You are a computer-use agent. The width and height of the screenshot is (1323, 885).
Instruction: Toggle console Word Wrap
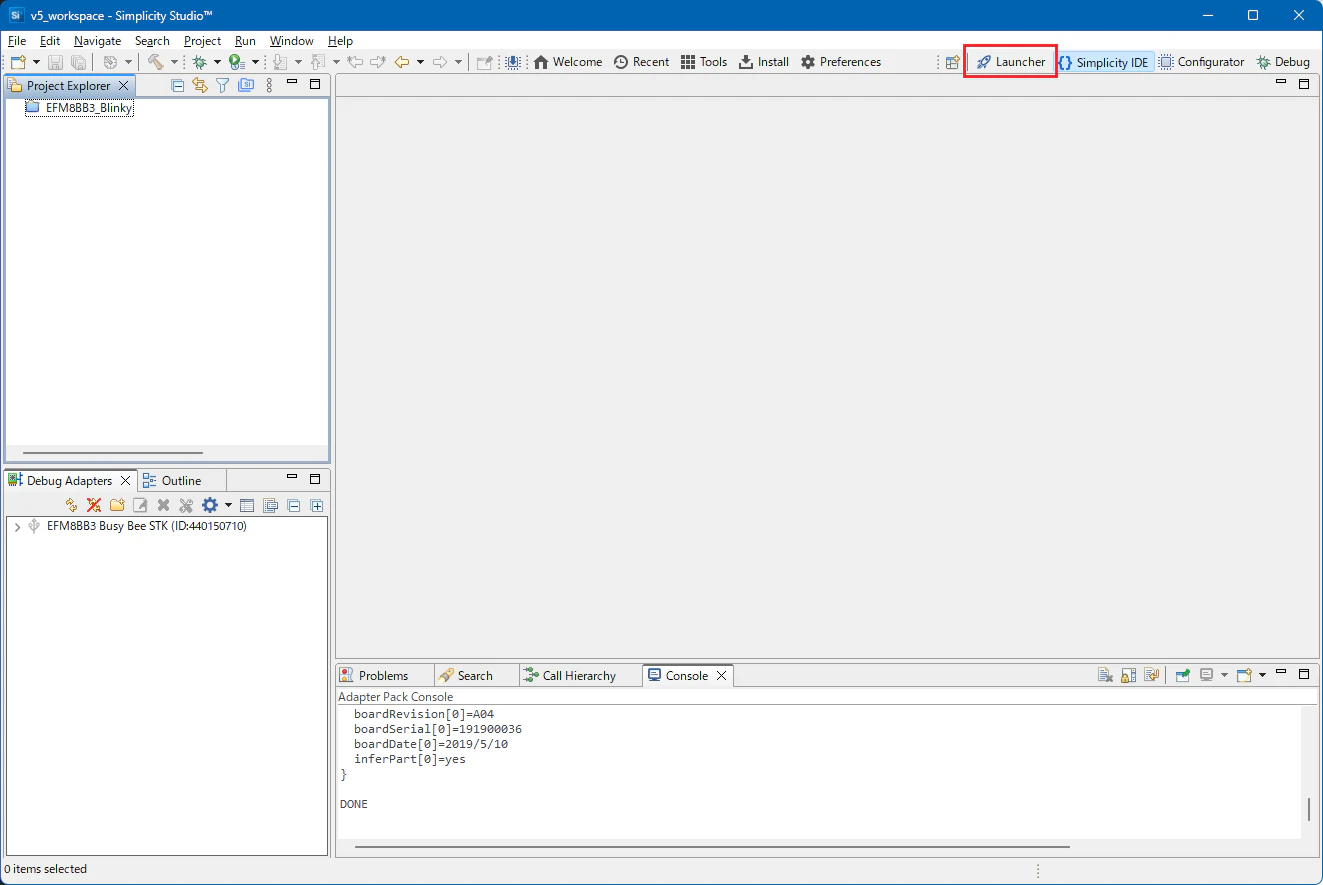point(1151,676)
